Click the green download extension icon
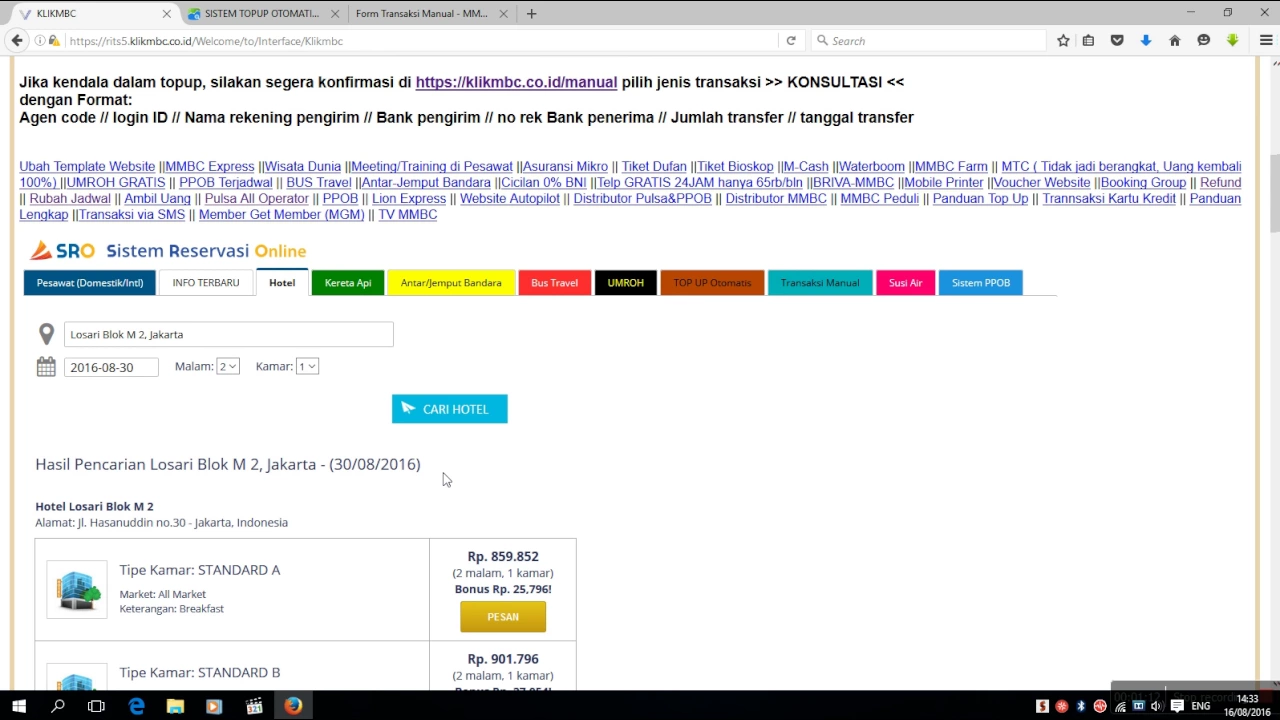 coord(1233,41)
